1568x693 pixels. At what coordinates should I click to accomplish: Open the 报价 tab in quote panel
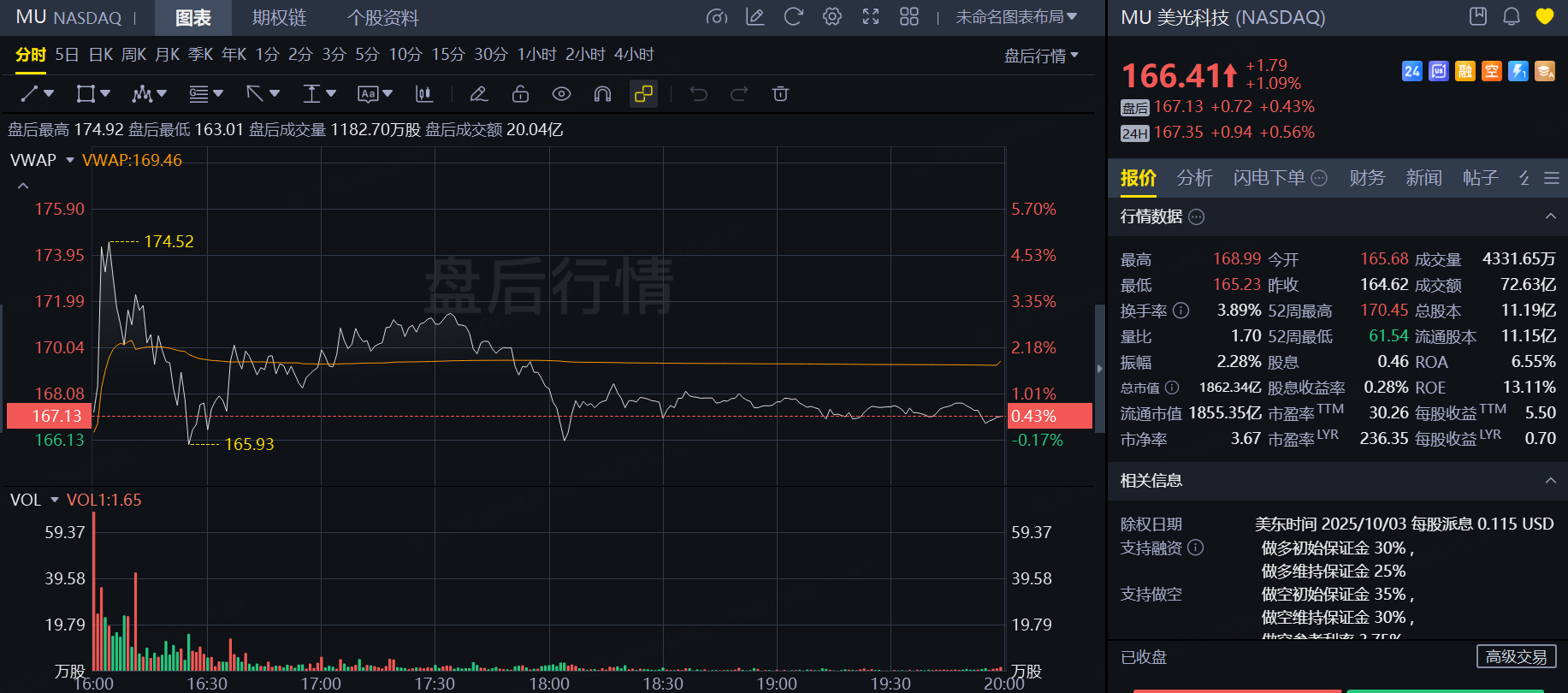tap(1139, 178)
